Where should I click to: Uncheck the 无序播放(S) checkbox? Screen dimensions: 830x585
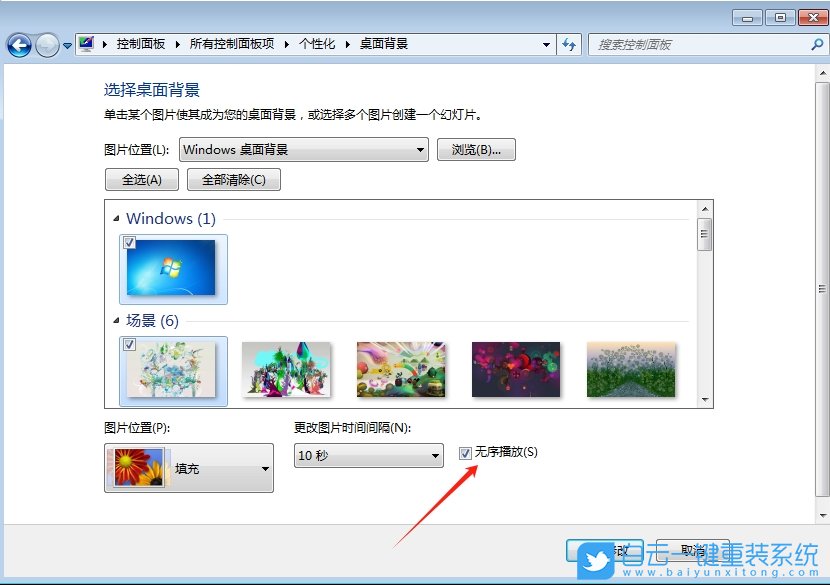(x=465, y=452)
